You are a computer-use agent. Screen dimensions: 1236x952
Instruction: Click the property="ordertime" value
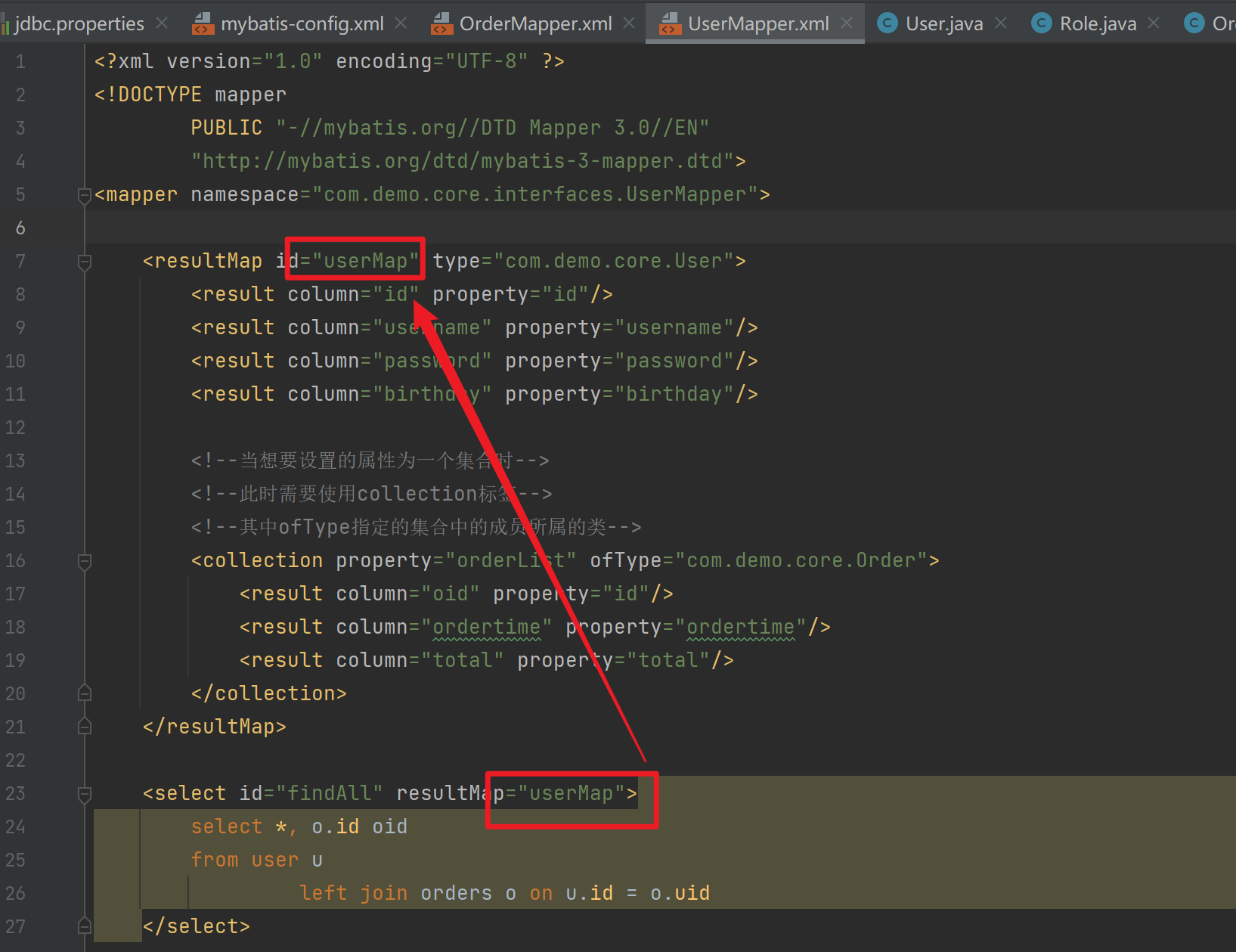[x=741, y=627]
